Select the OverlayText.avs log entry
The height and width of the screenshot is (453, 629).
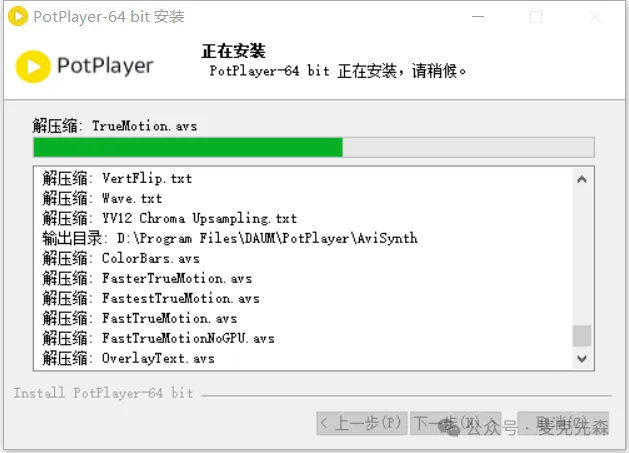[128, 358]
